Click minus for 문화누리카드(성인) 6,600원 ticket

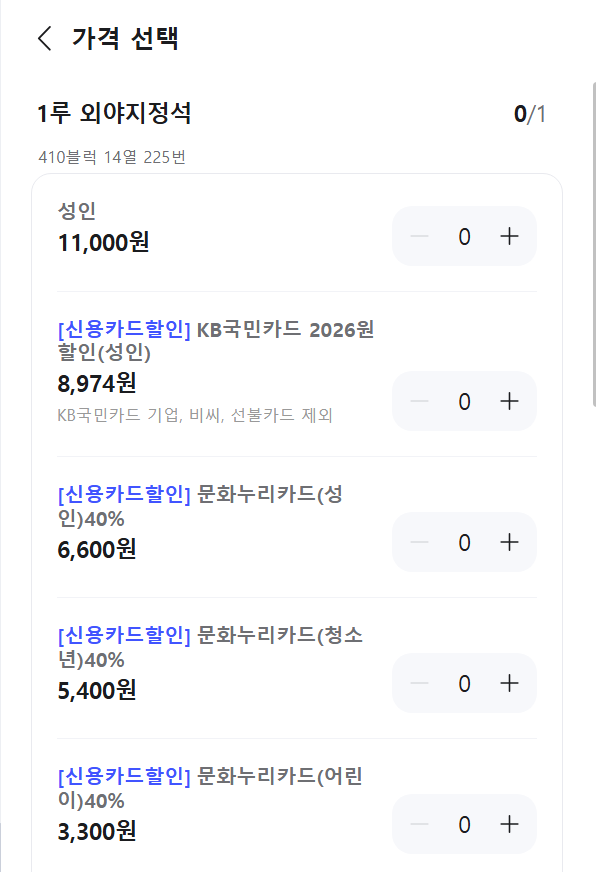point(419,542)
